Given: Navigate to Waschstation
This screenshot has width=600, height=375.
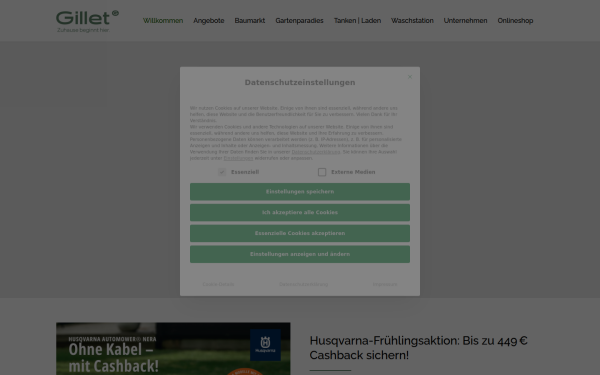Looking at the screenshot, I should tap(412, 21).
